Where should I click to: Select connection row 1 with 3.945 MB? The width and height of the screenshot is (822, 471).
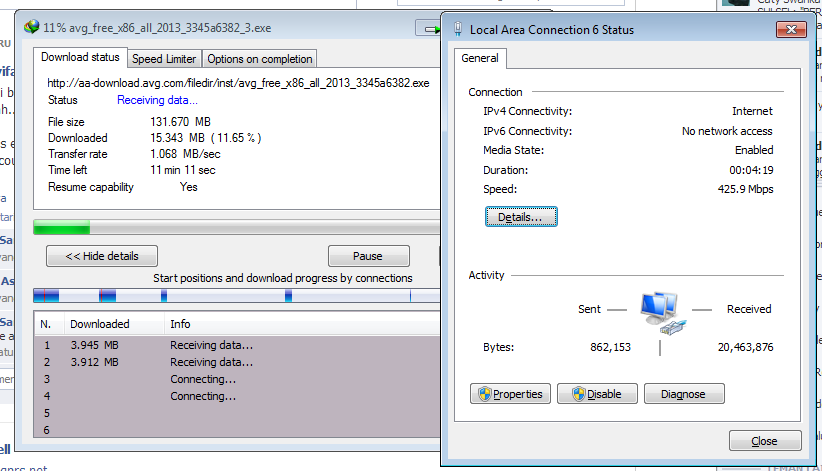point(237,345)
